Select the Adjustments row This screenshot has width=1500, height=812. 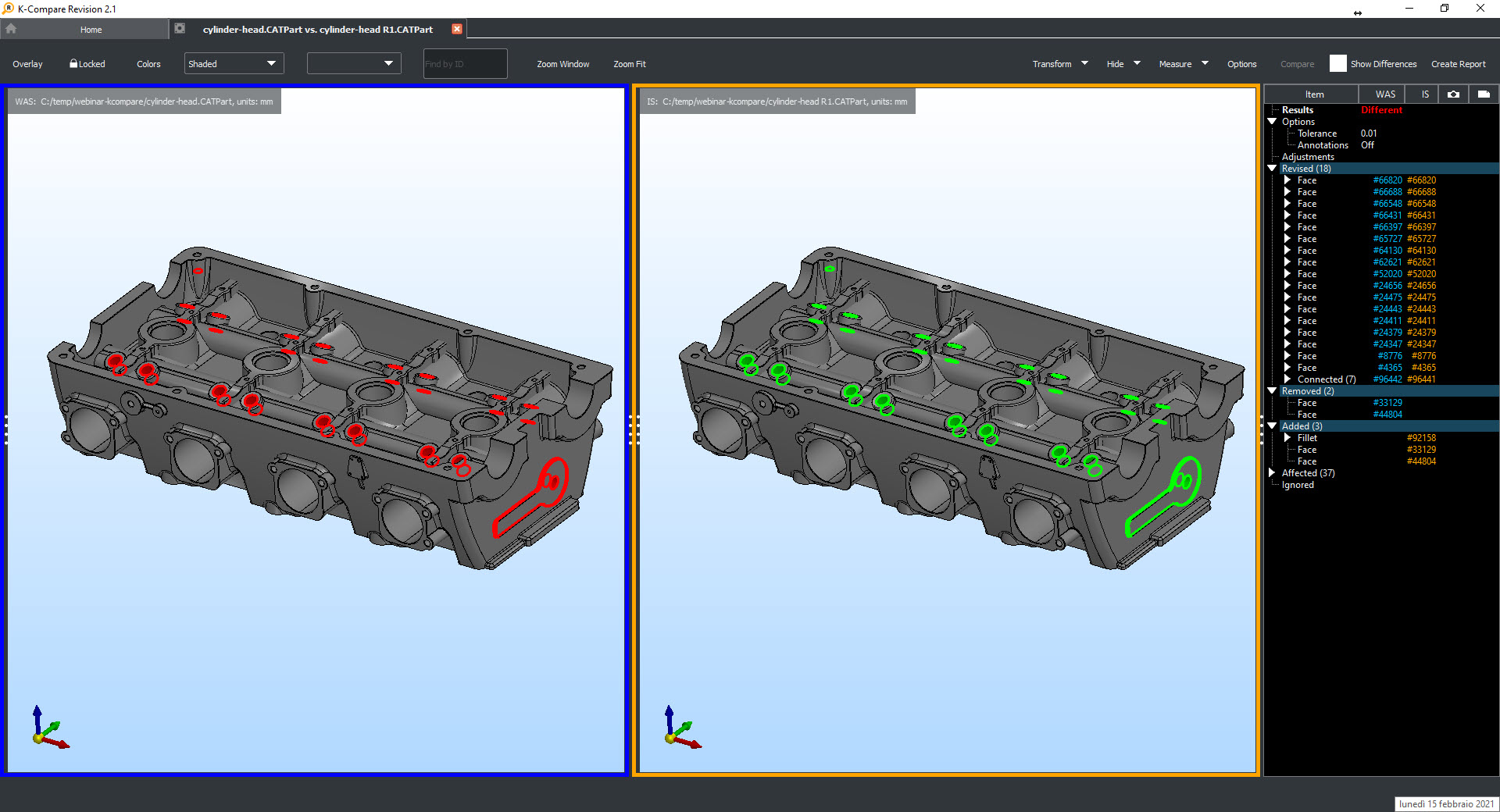point(1381,157)
